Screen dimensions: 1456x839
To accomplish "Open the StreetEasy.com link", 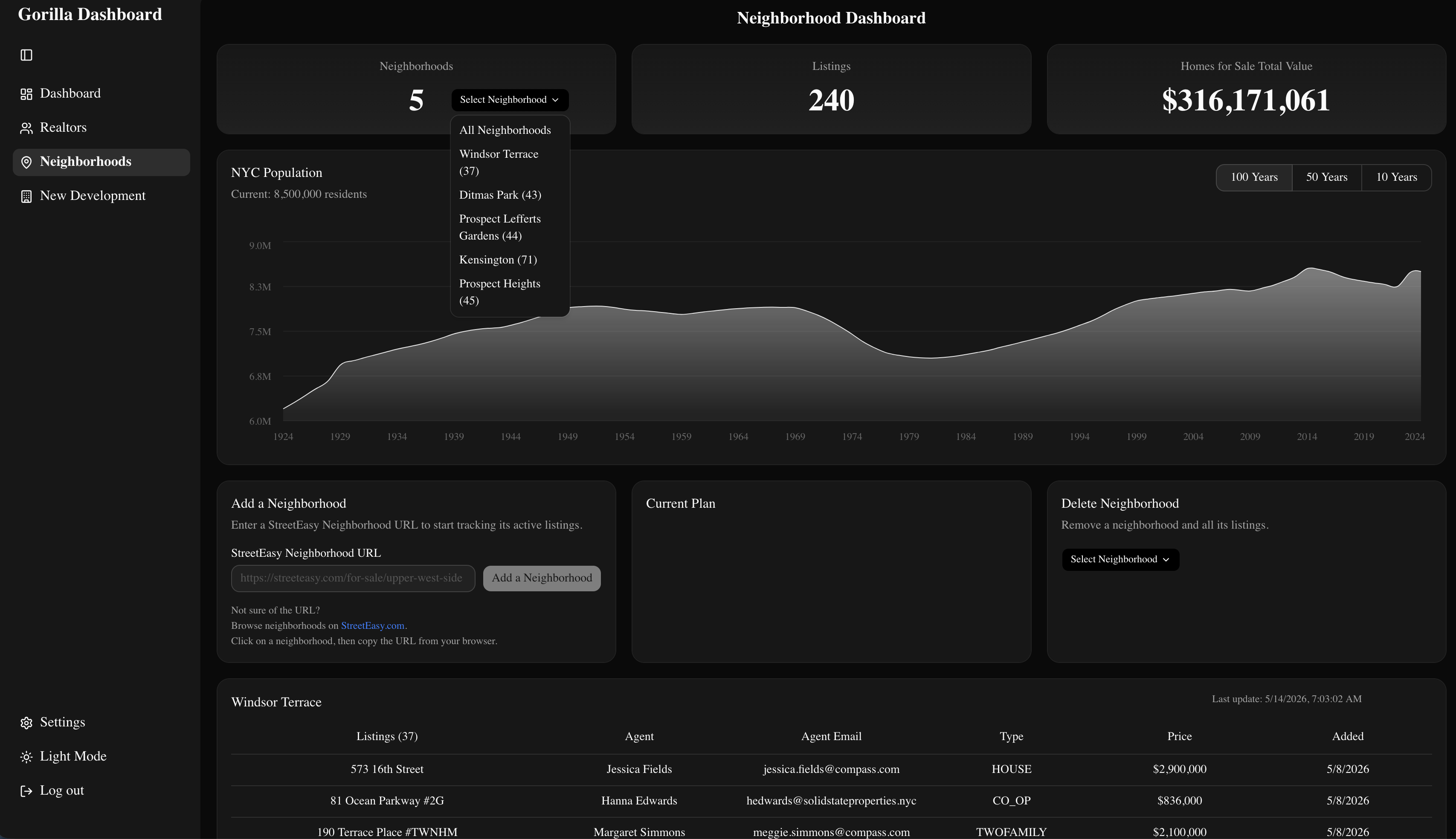I will pyautogui.click(x=372, y=626).
